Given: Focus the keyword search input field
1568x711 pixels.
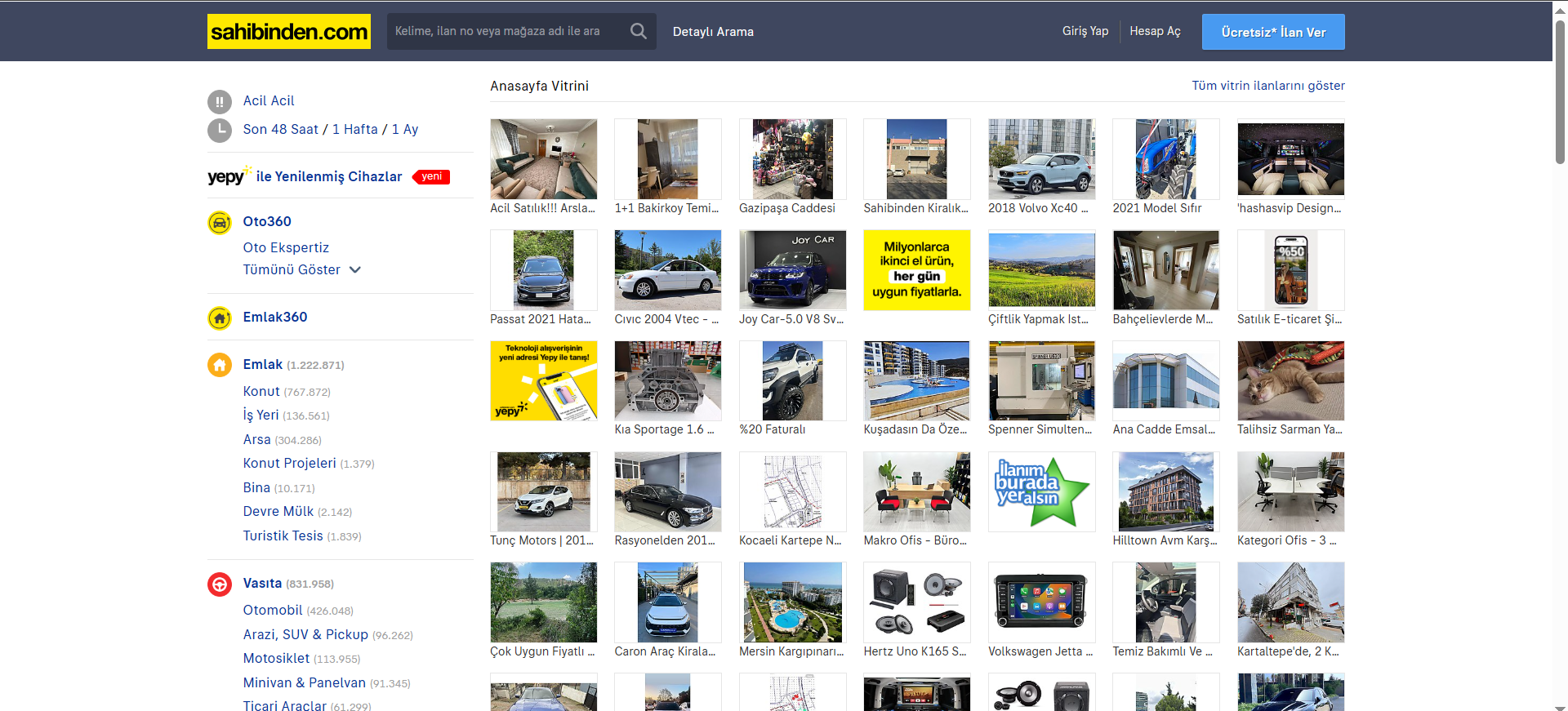Looking at the screenshot, I should 506,31.
